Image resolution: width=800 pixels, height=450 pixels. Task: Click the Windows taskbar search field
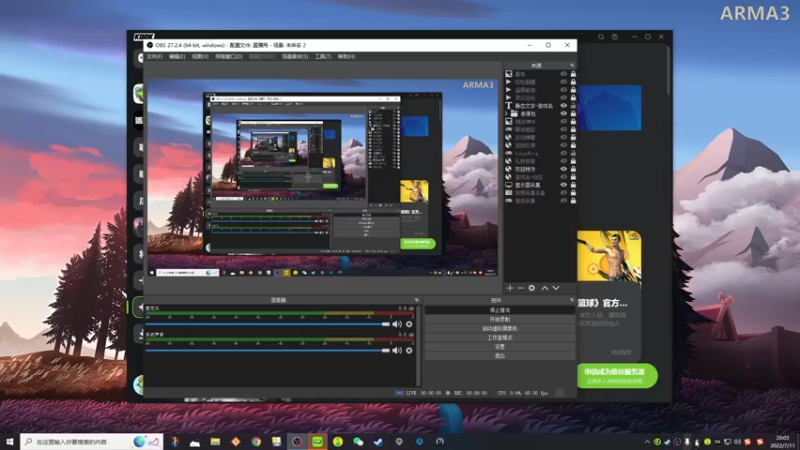tap(92, 441)
